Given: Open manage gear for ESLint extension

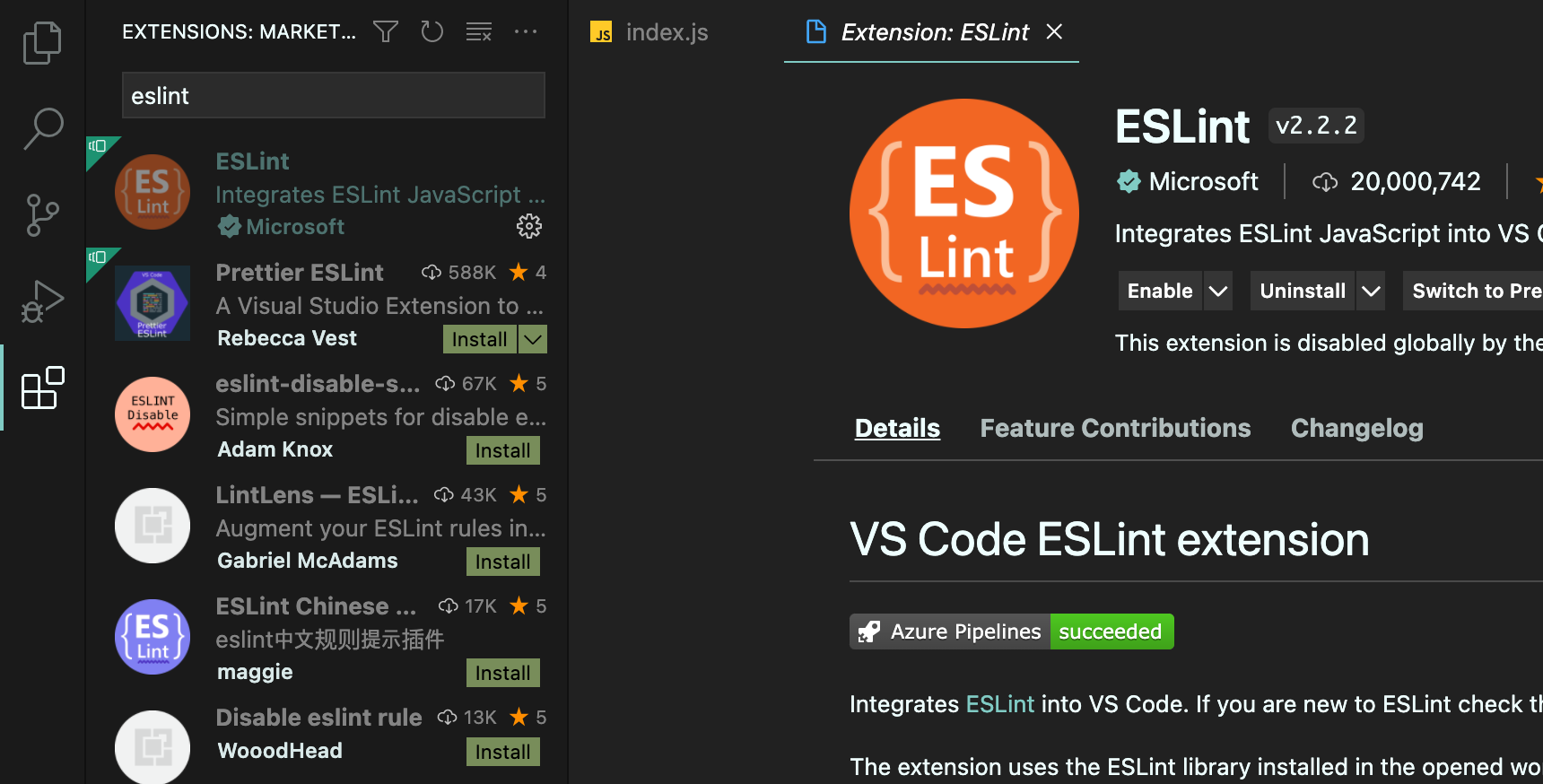Looking at the screenshot, I should [x=529, y=226].
